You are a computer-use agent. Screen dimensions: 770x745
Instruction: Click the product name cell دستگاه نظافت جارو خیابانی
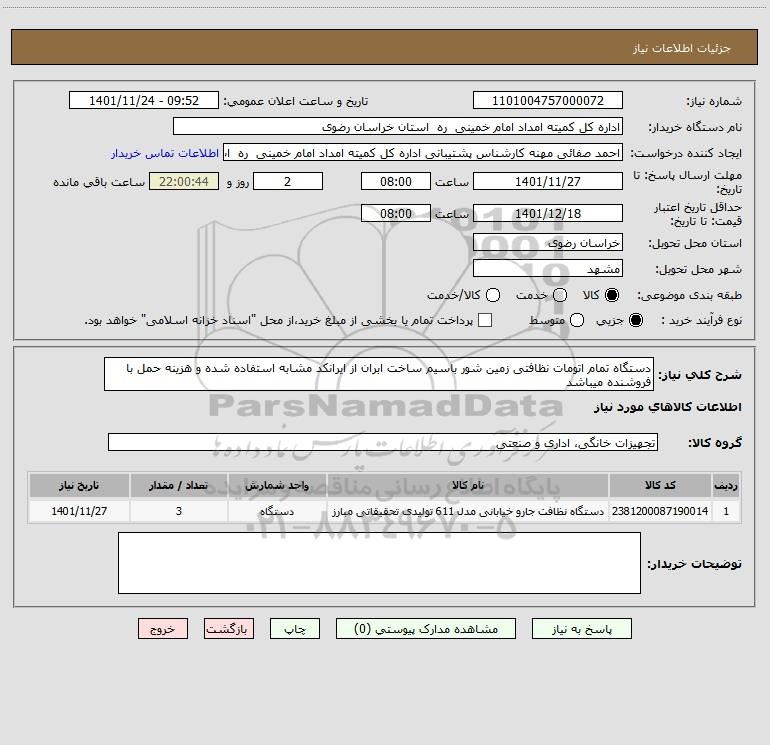click(x=468, y=511)
